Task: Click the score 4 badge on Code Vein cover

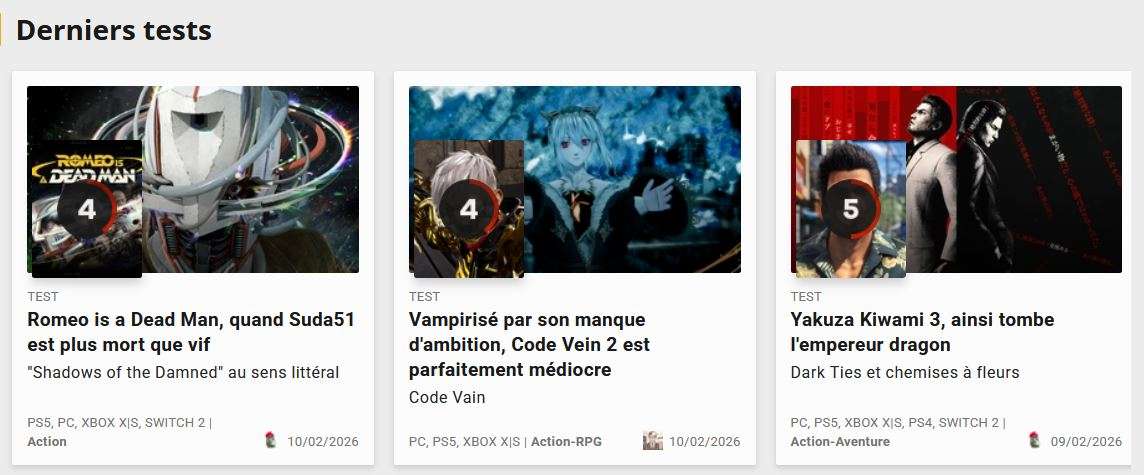Action: (469, 209)
